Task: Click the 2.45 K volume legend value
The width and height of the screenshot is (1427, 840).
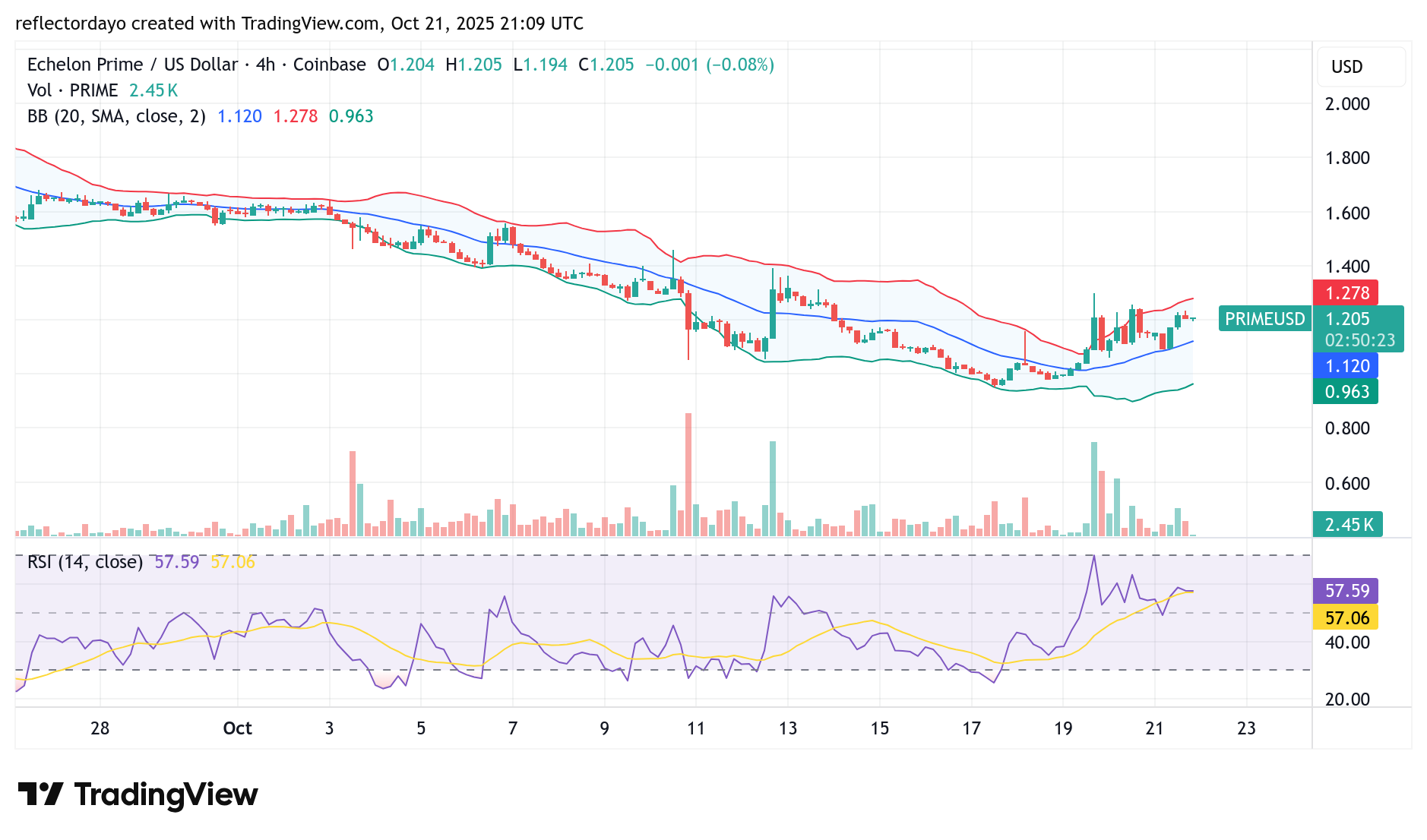Action: point(153,90)
